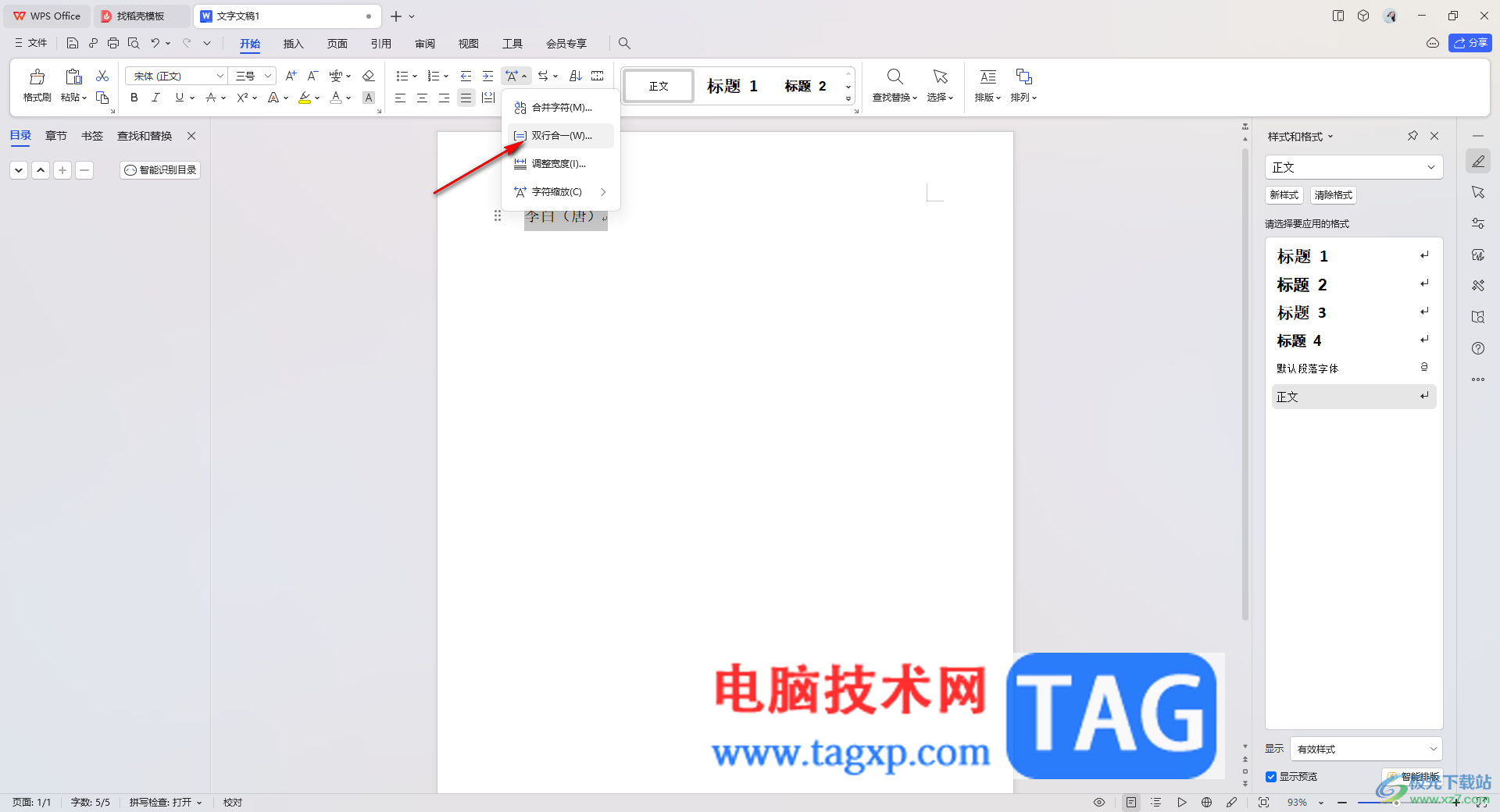The height and width of the screenshot is (812, 1500).
Task: Expand the bullet list dropdown arrow
Action: [415, 77]
